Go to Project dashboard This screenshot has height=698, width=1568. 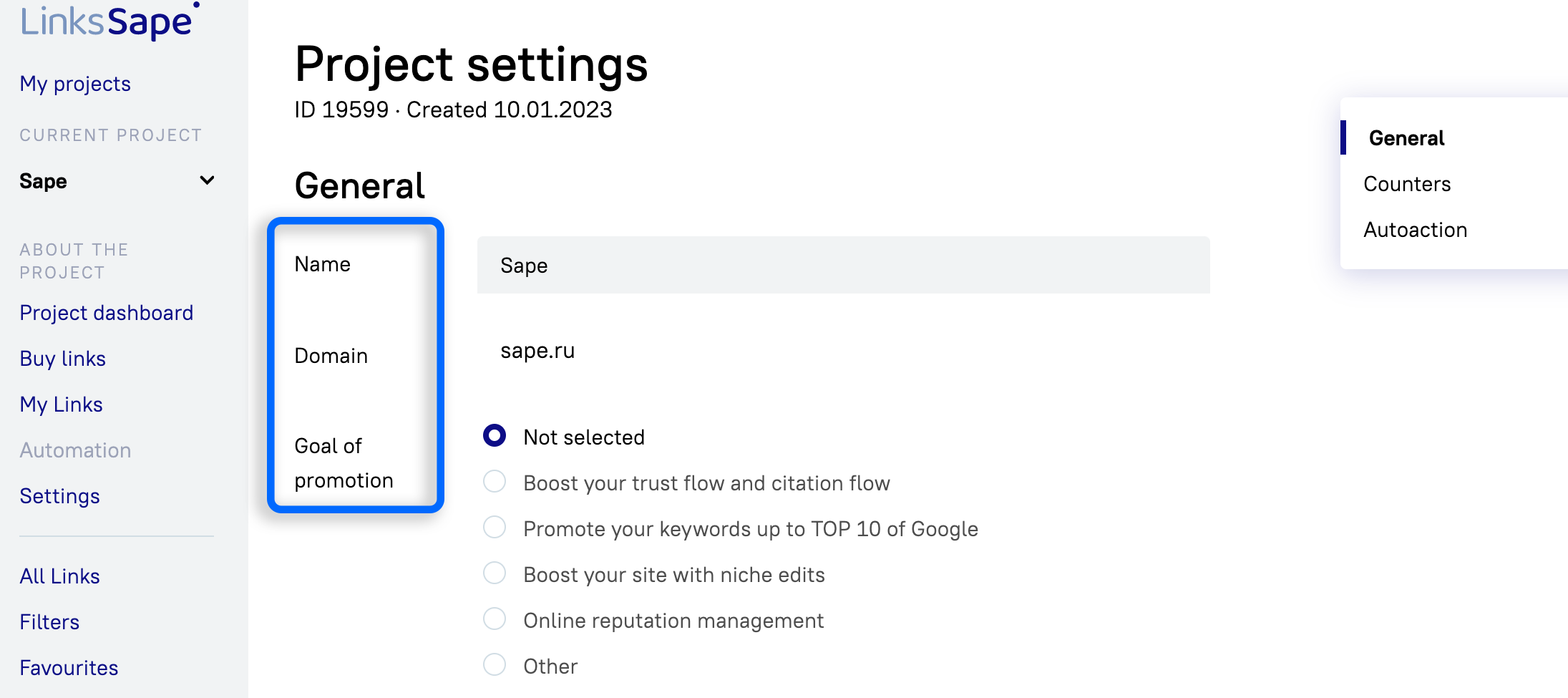[x=107, y=313]
